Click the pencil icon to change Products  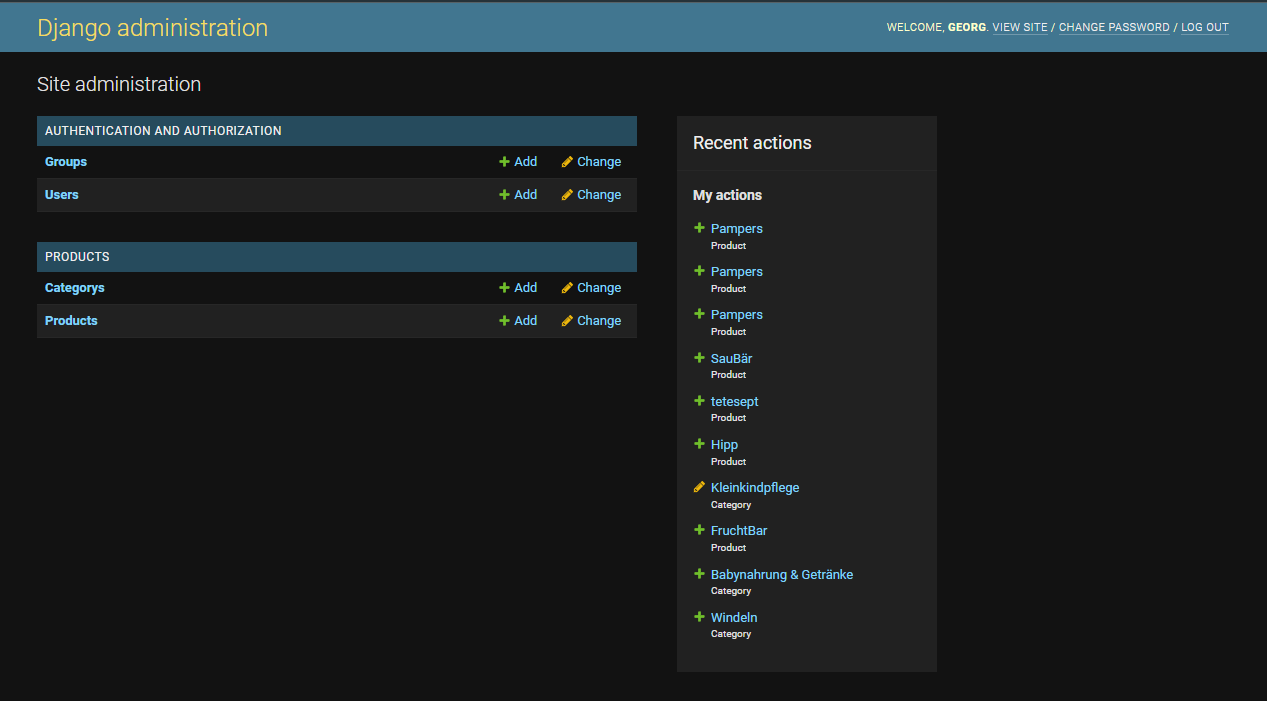pyautogui.click(x=568, y=320)
